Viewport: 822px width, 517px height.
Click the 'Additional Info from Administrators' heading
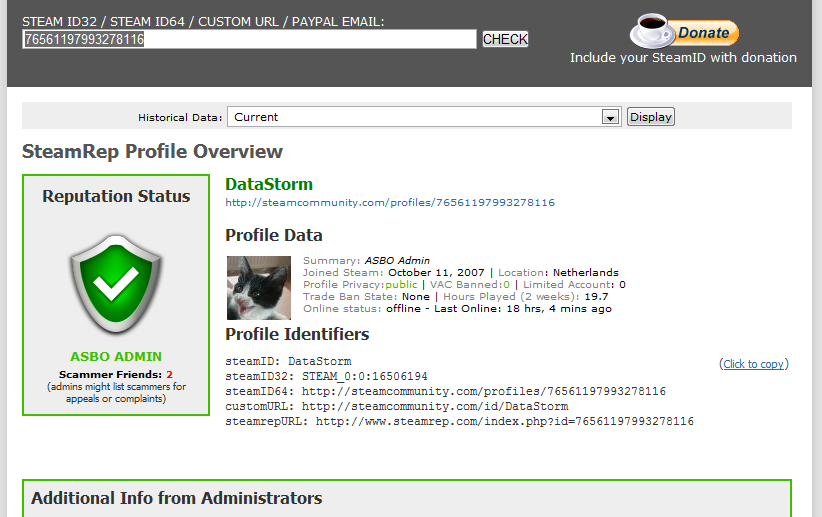tap(176, 498)
